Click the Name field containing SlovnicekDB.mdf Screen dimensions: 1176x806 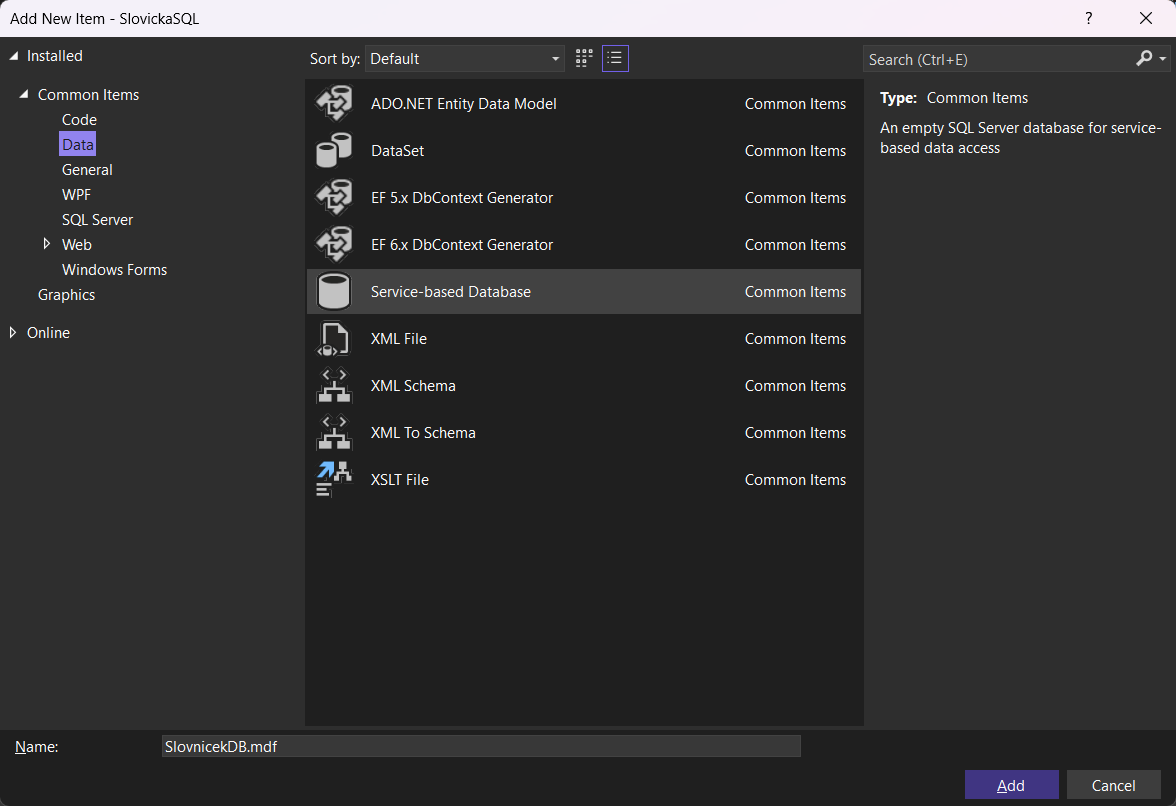point(480,747)
